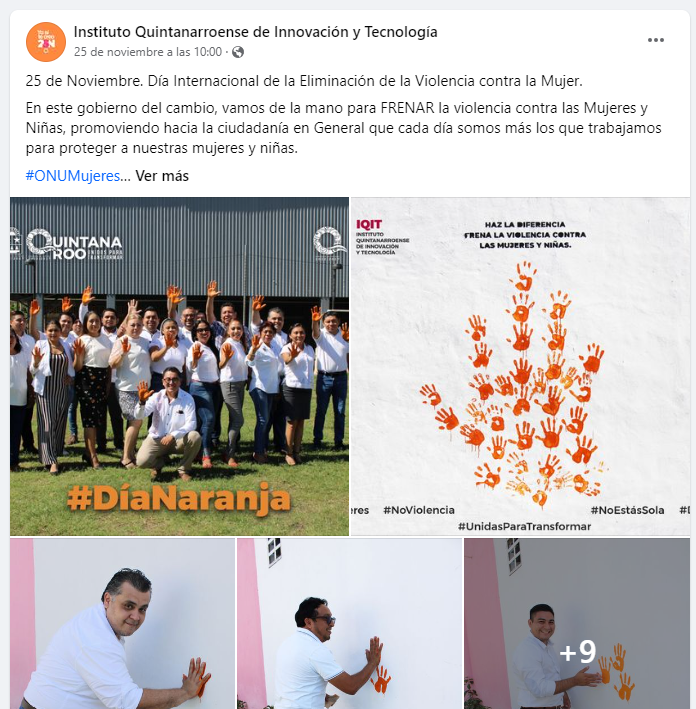The image size is (696, 709).
Task: Open photo of gray-haired man pressing wall
Action: (123, 624)
